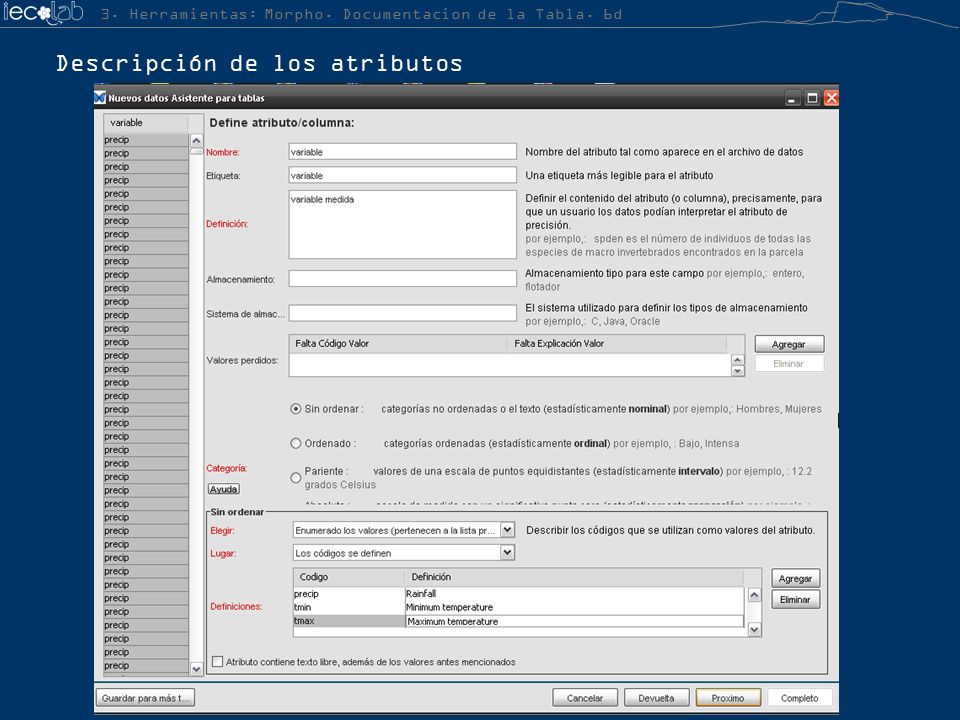960x720 pixels.
Task: Minimize the 'Nuevos datos Asistente para tablas' window
Action: pyautogui.click(x=793, y=98)
